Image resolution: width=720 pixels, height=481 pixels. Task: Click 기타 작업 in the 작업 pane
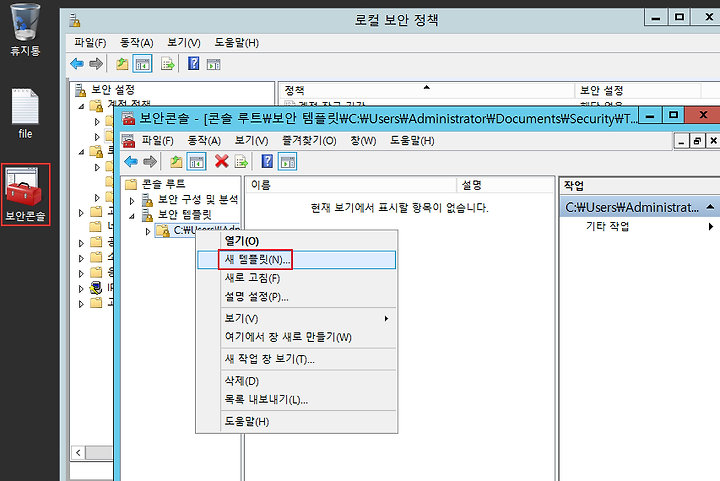(607, 226)
